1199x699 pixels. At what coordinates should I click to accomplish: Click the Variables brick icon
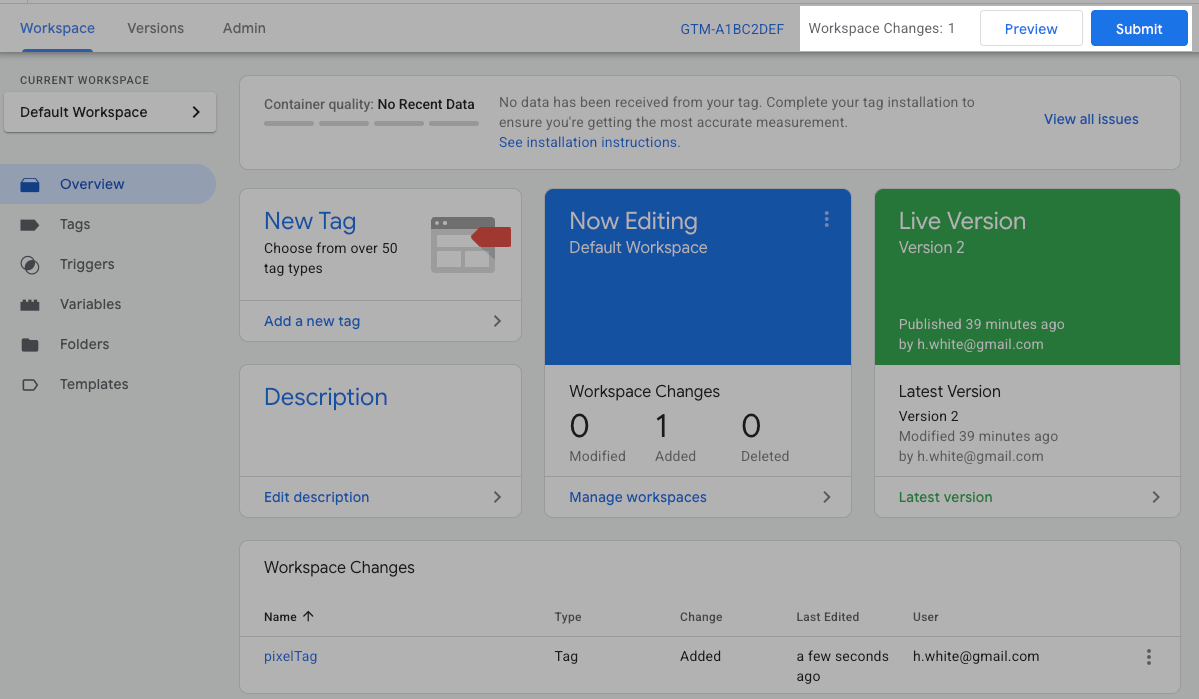coord(30,305)
